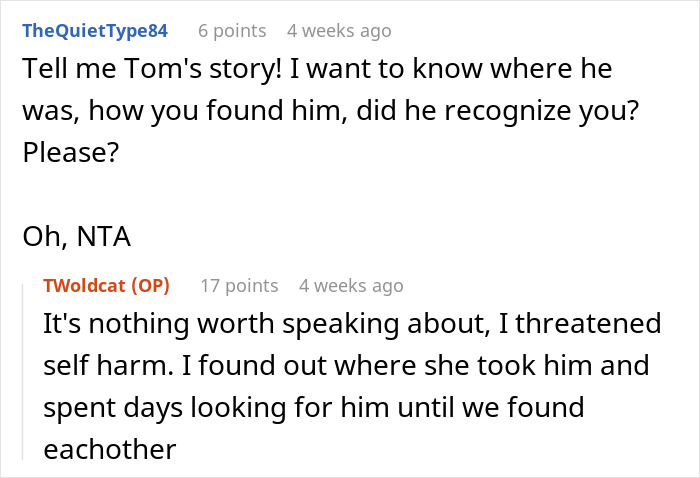Click the words "self harm" in reply
This screenshot has height=478, width=700.
click(109, 367)
